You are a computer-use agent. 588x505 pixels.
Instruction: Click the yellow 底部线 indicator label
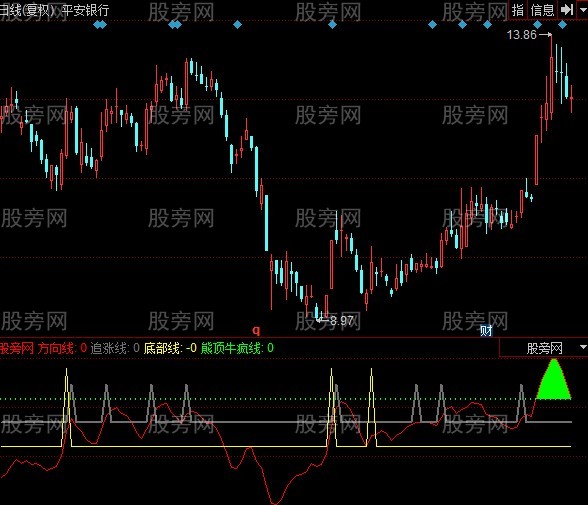pyautogui.click(x=163, y=348)
